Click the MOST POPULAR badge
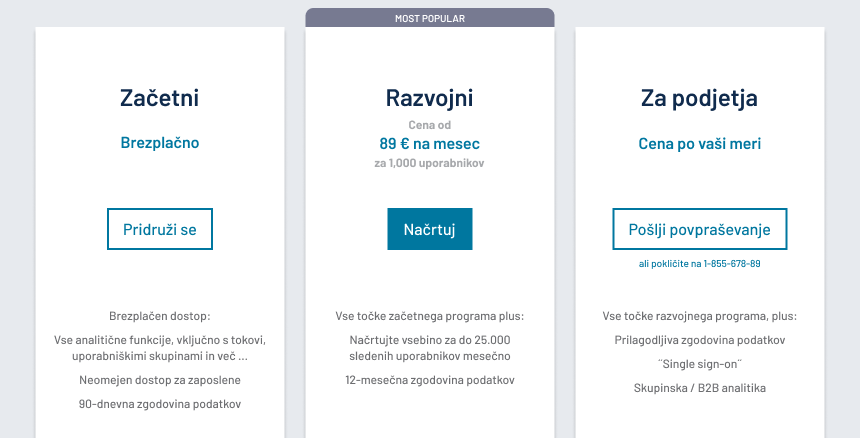Screen dimensions: 860x438 point(429,18)
